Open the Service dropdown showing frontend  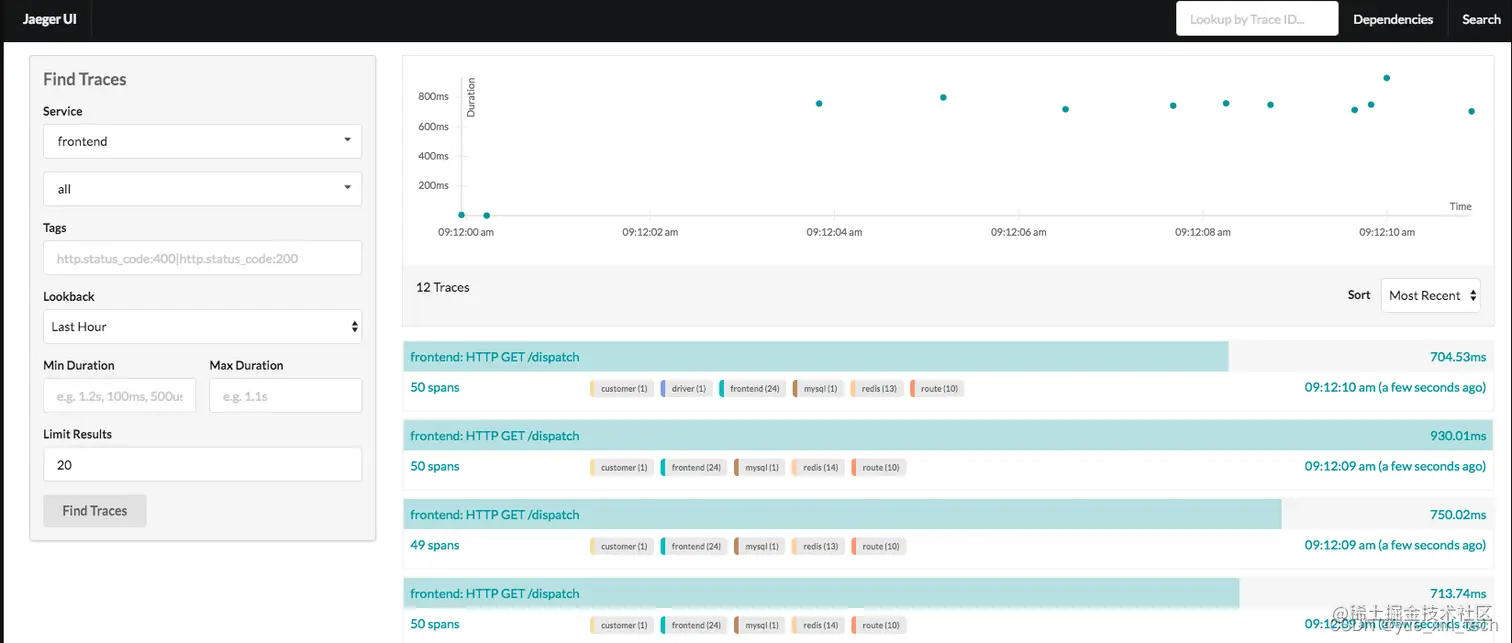(x=202, y=141)
